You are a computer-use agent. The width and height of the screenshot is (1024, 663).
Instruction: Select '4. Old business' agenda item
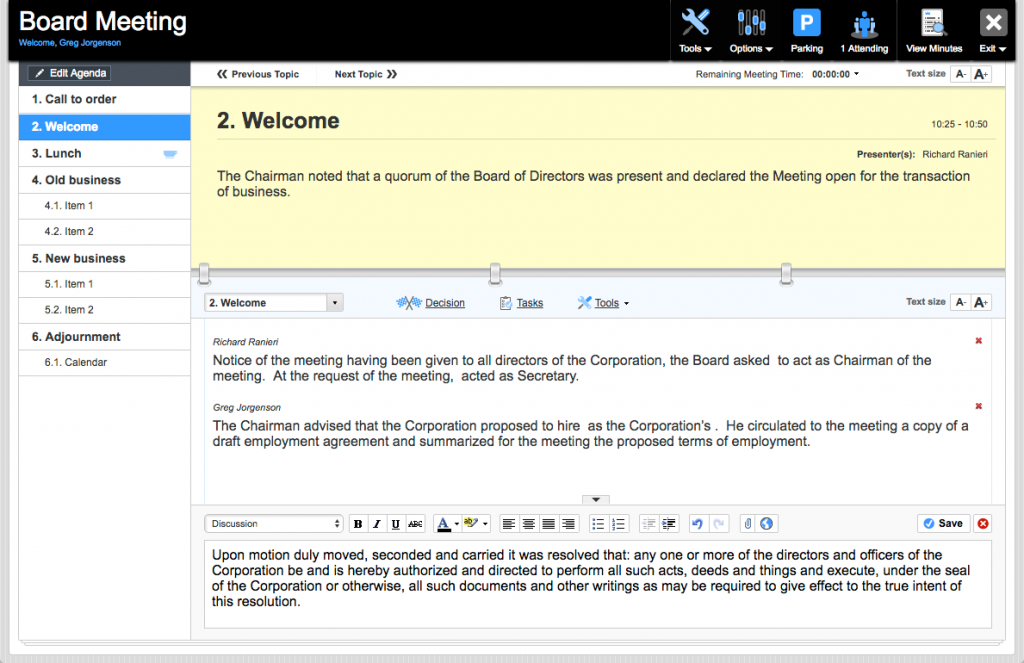(x=104, y=180)
